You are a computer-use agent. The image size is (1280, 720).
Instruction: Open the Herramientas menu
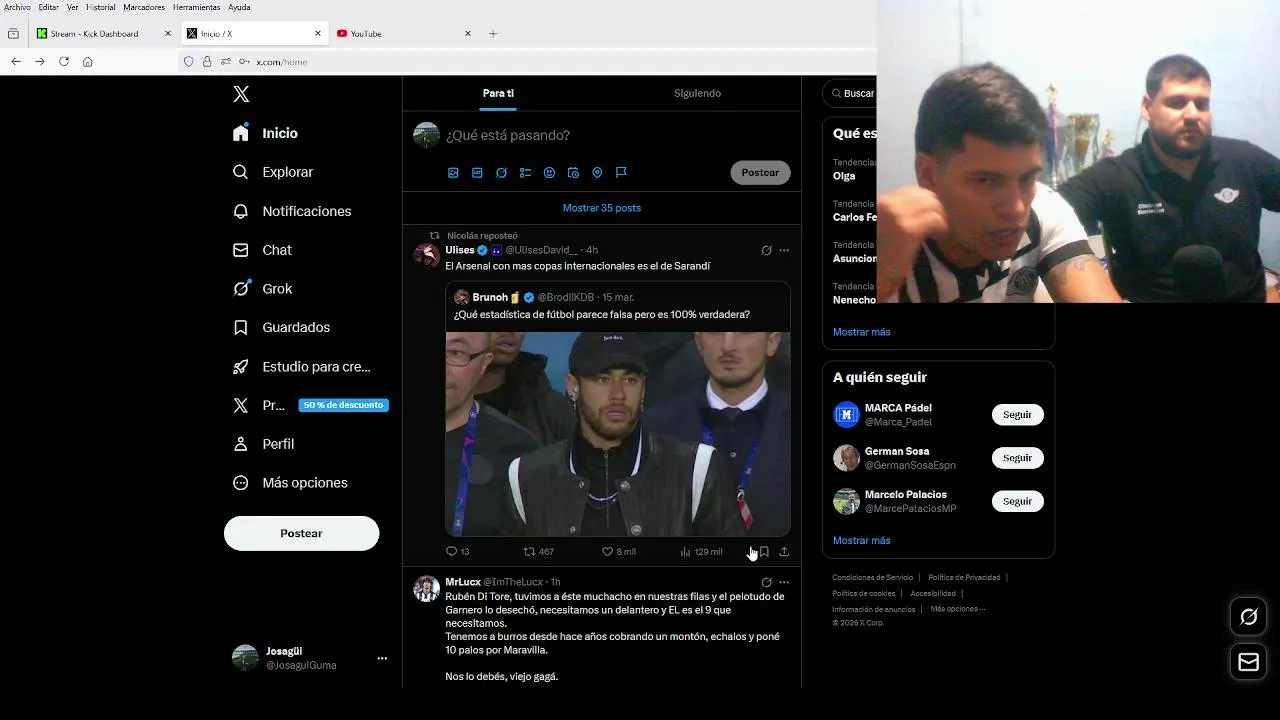[196, 7]
